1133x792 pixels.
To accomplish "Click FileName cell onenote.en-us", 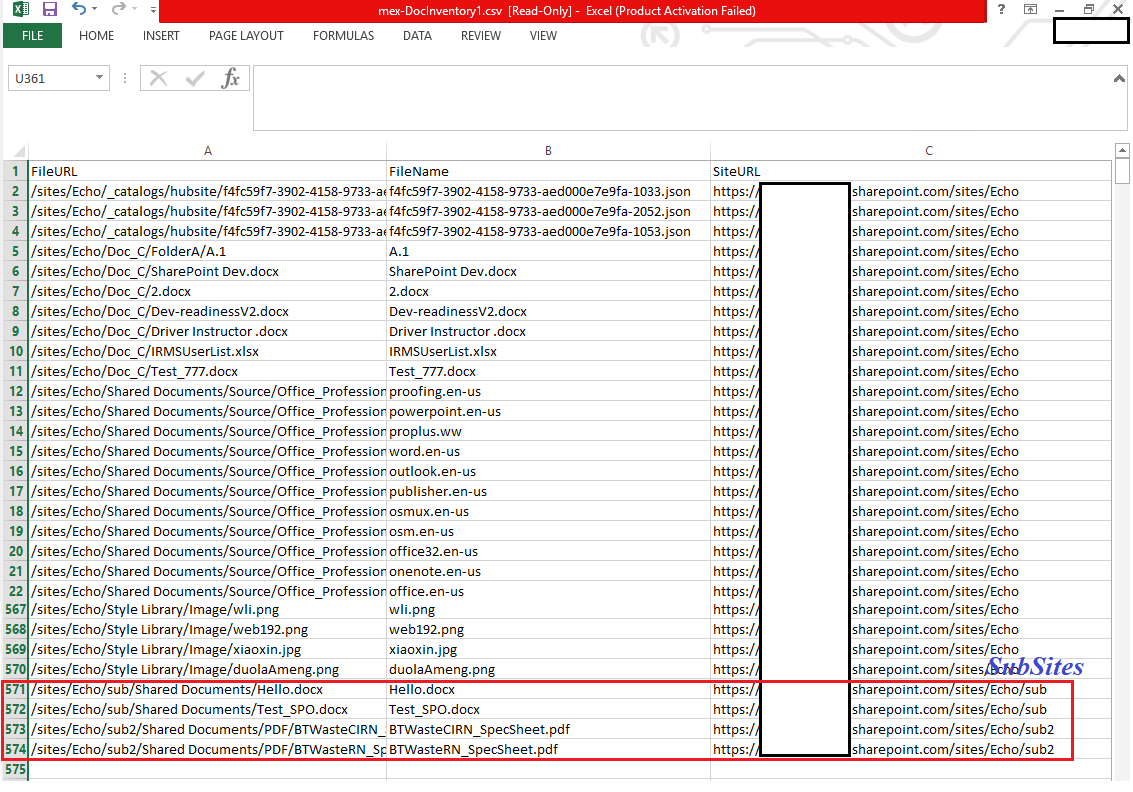I will 548,572.
